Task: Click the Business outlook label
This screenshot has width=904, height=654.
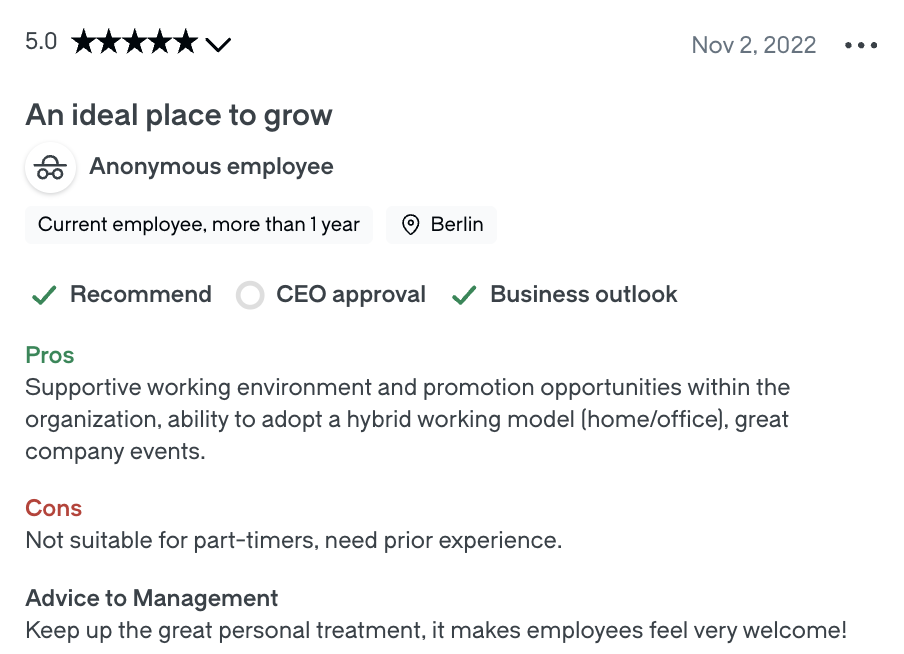Action: [584, 294]
